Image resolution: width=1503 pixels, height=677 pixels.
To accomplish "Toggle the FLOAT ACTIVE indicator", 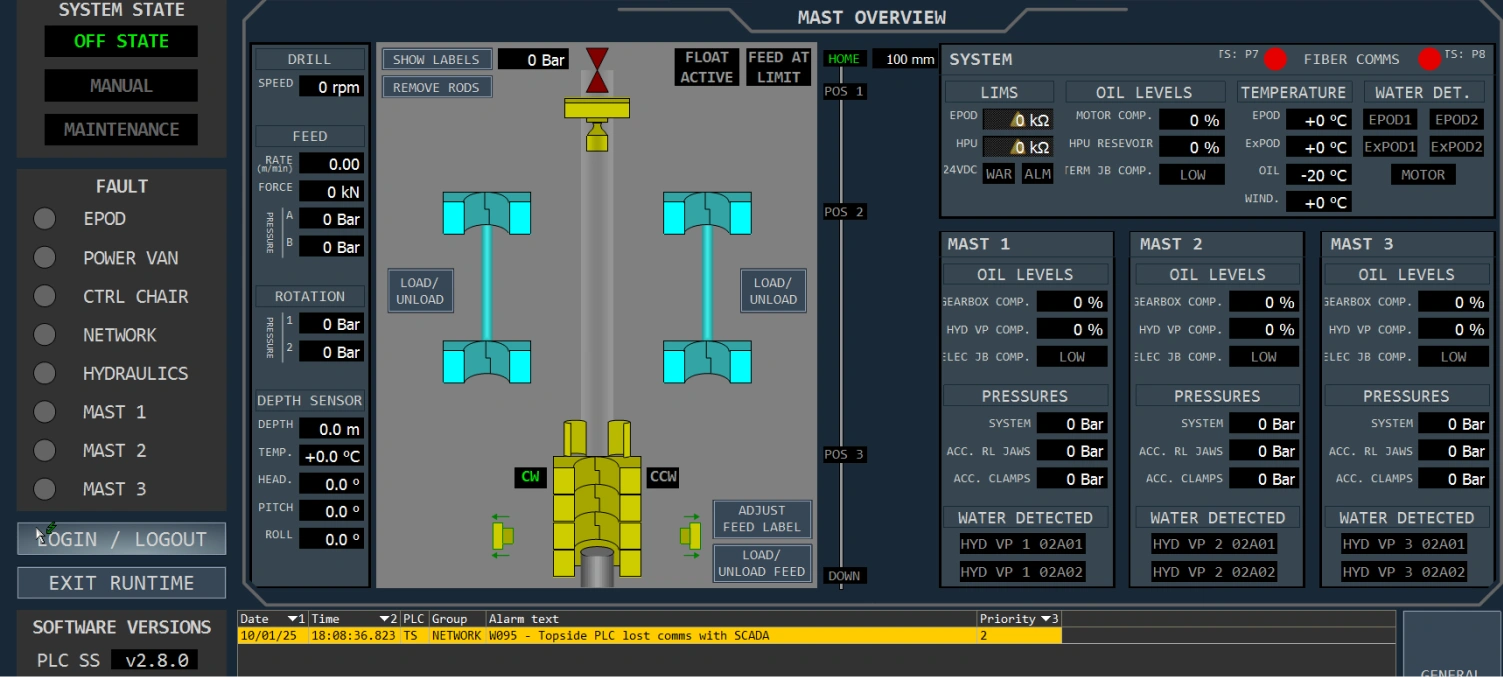I will (x=707, y=67).
